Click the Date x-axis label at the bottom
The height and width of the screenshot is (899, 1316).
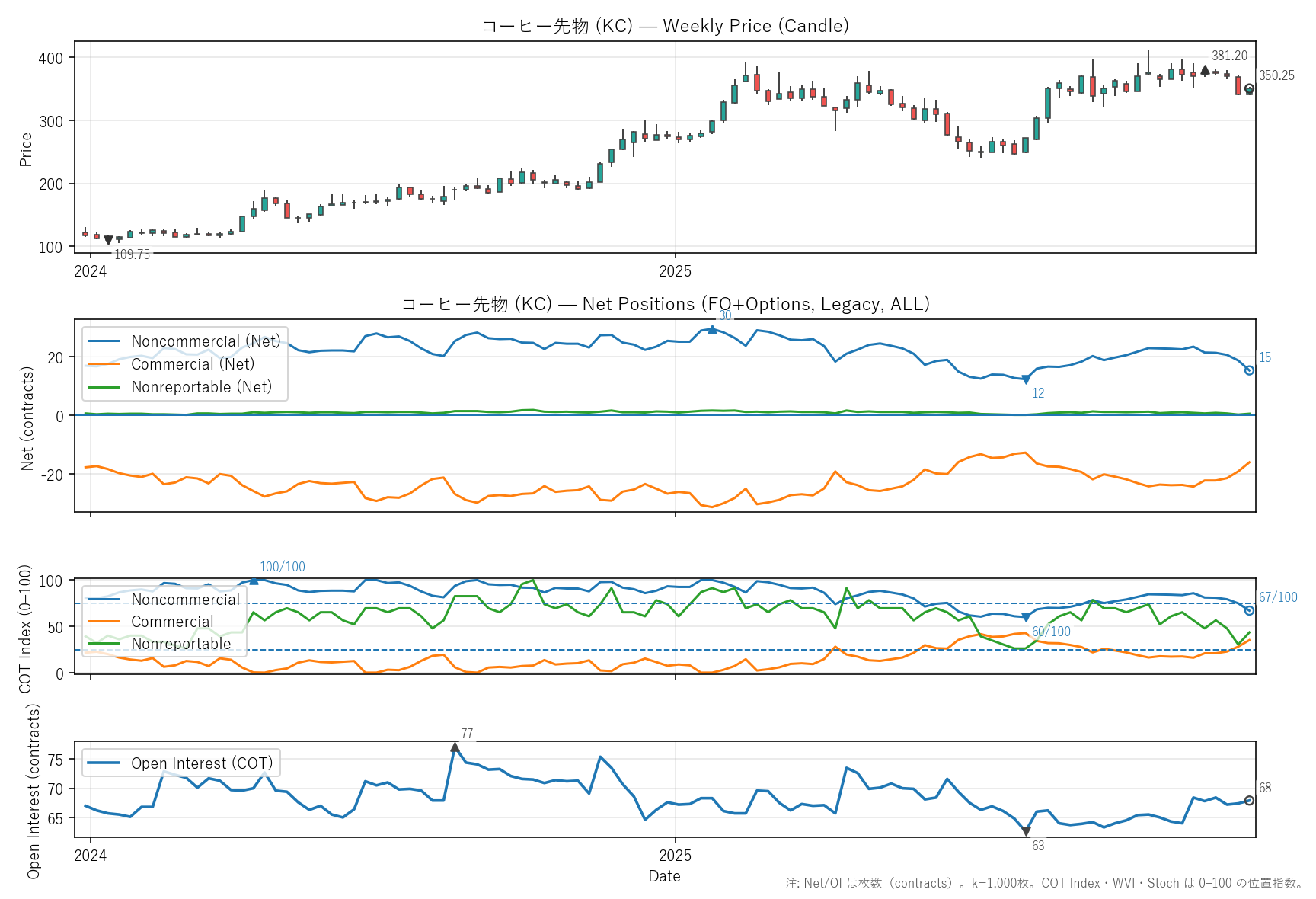pyautogui.click(x=664, y=876)
